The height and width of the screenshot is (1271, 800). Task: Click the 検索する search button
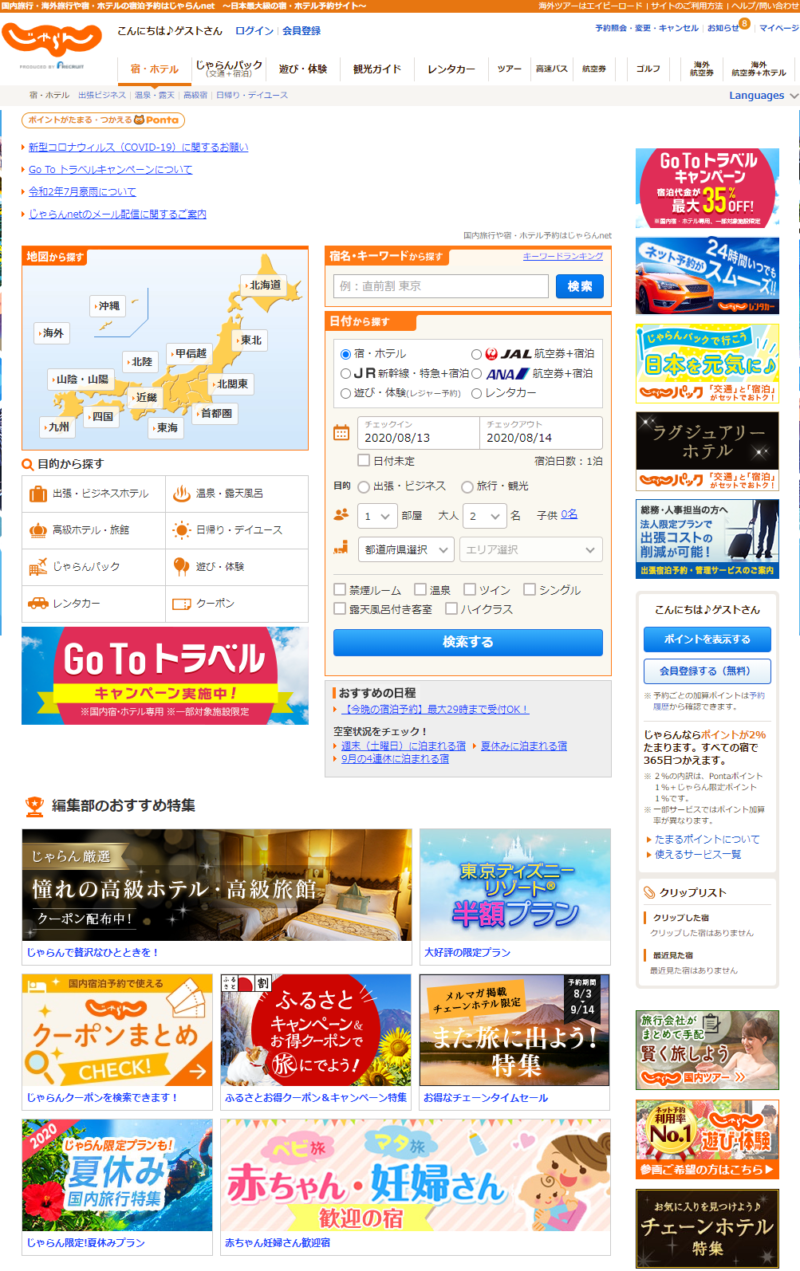click(468, 642)
